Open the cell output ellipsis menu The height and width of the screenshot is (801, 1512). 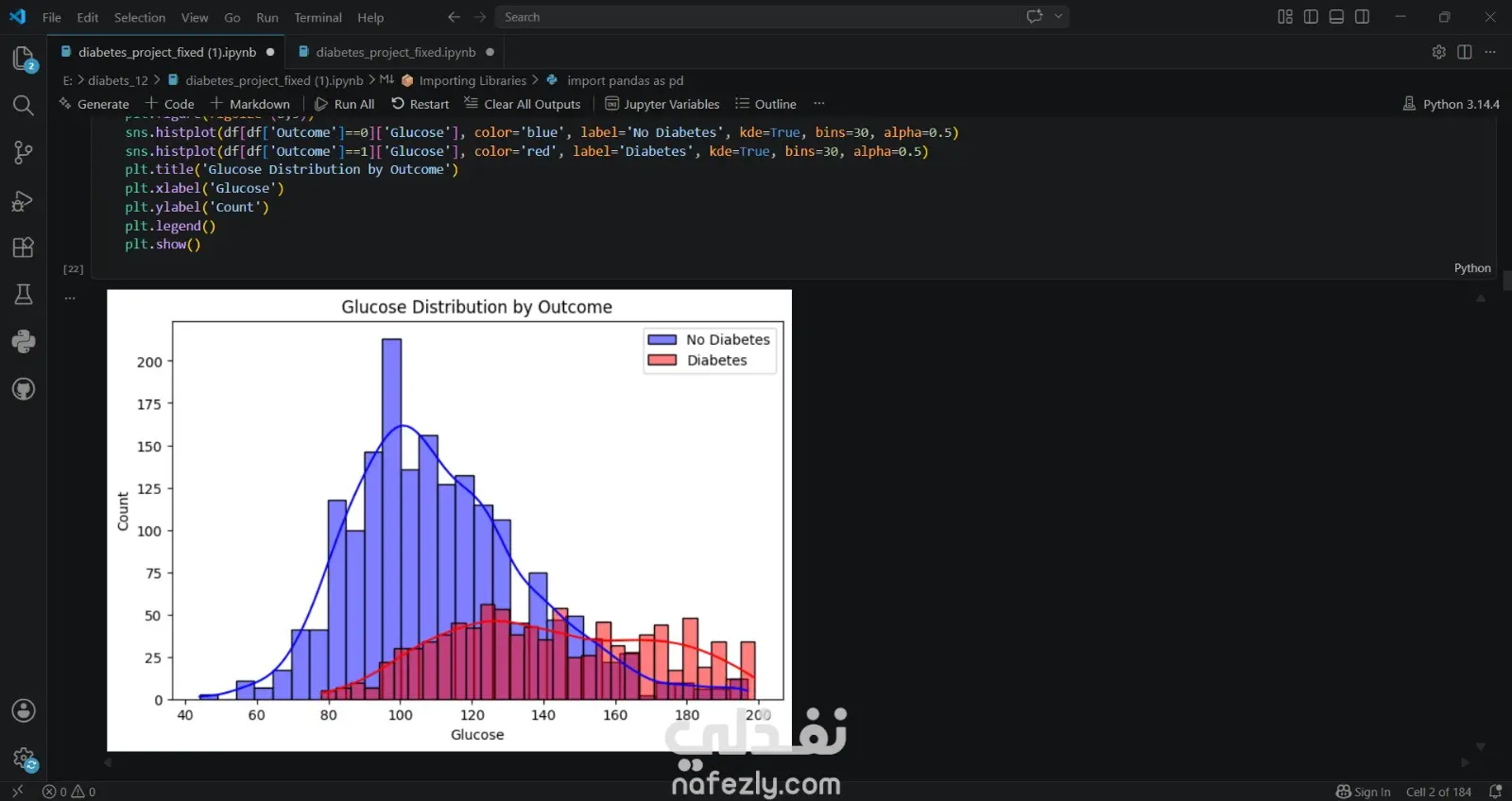(69, 298)
